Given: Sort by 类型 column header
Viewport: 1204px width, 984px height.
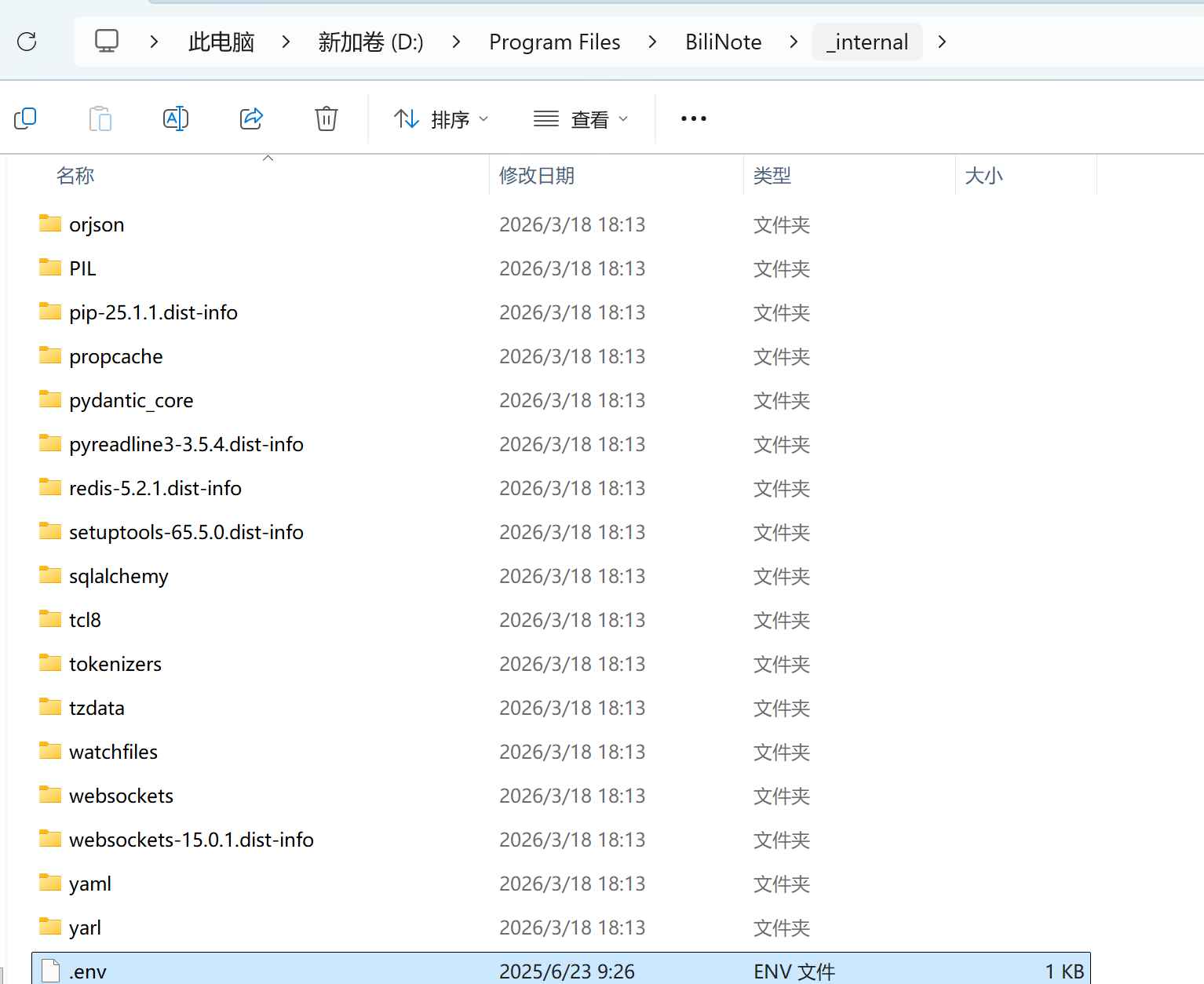Looking at the screenshot, I should pyautogui.click(x=772, y=176).
